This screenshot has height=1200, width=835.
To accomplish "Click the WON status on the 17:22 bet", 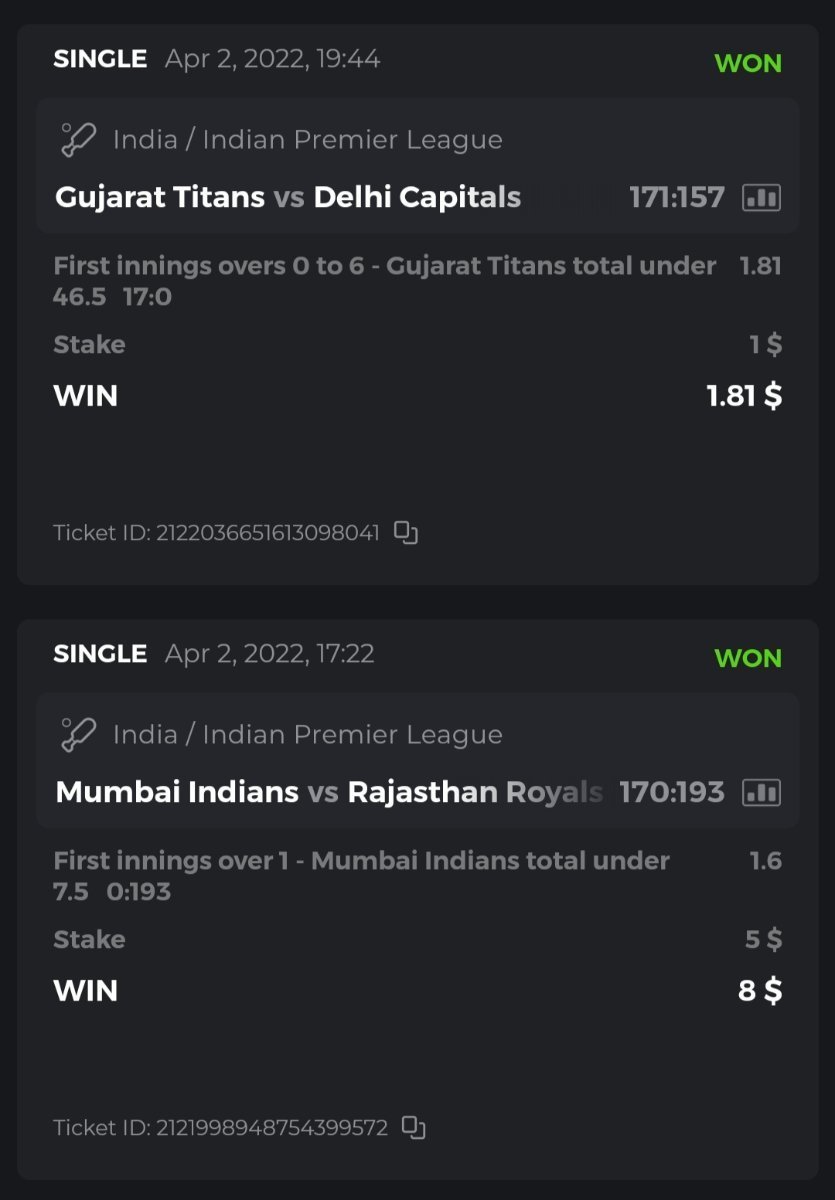I will 748,658.
